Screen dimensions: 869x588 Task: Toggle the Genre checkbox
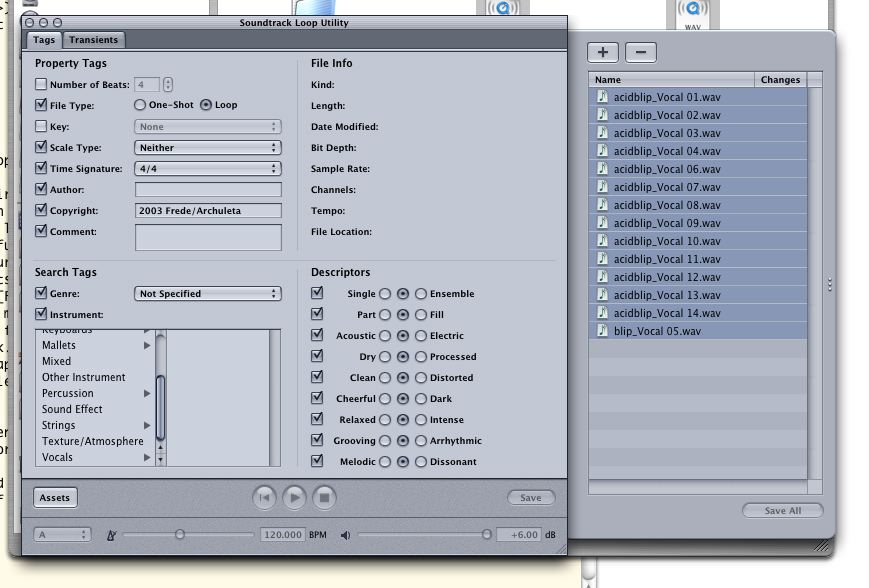click(40, 293)
